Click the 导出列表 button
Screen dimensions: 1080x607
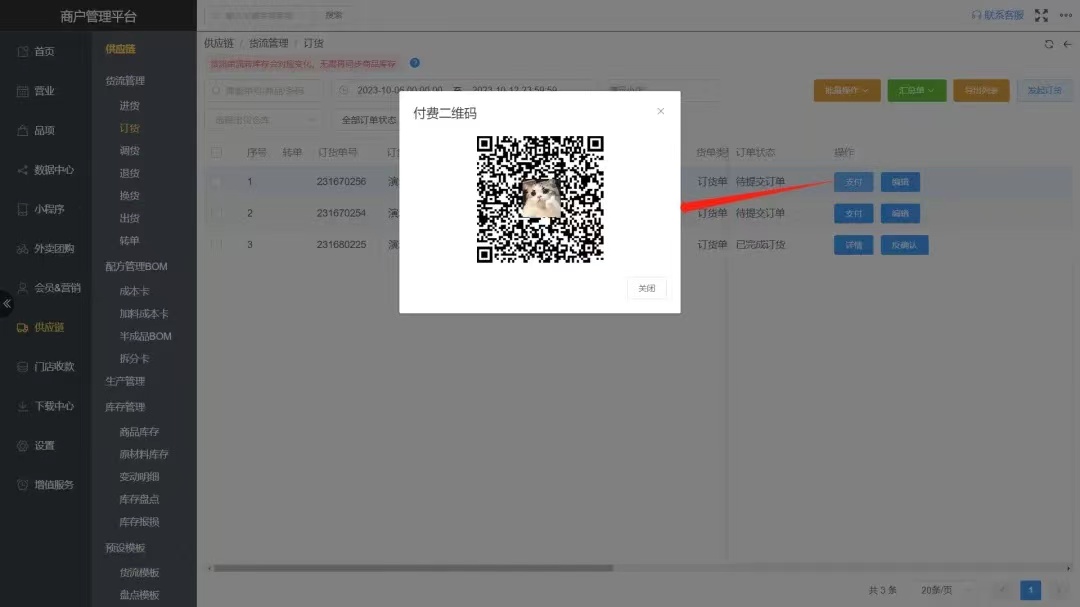982,90
